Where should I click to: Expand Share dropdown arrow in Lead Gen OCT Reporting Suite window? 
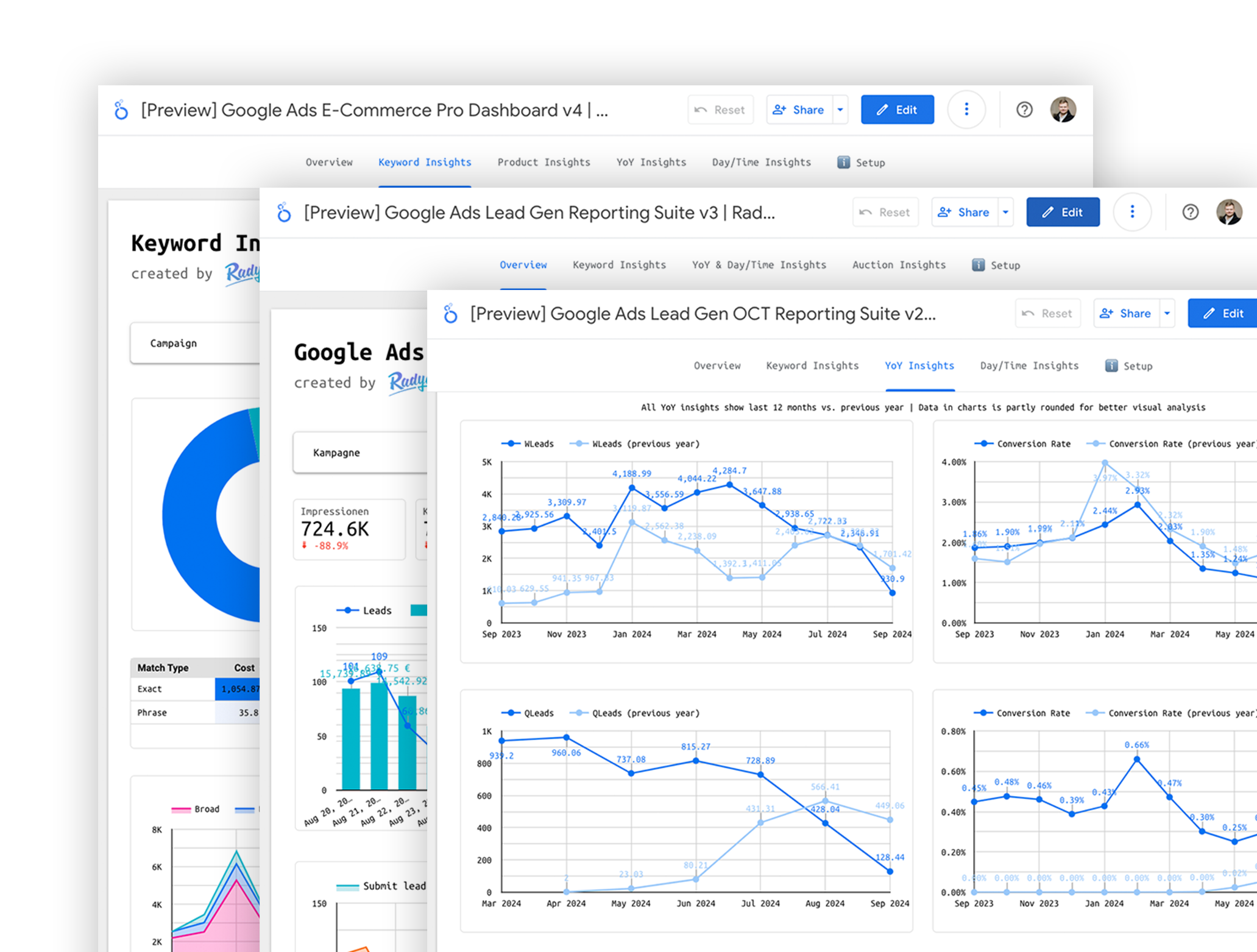coord(1167,313)
